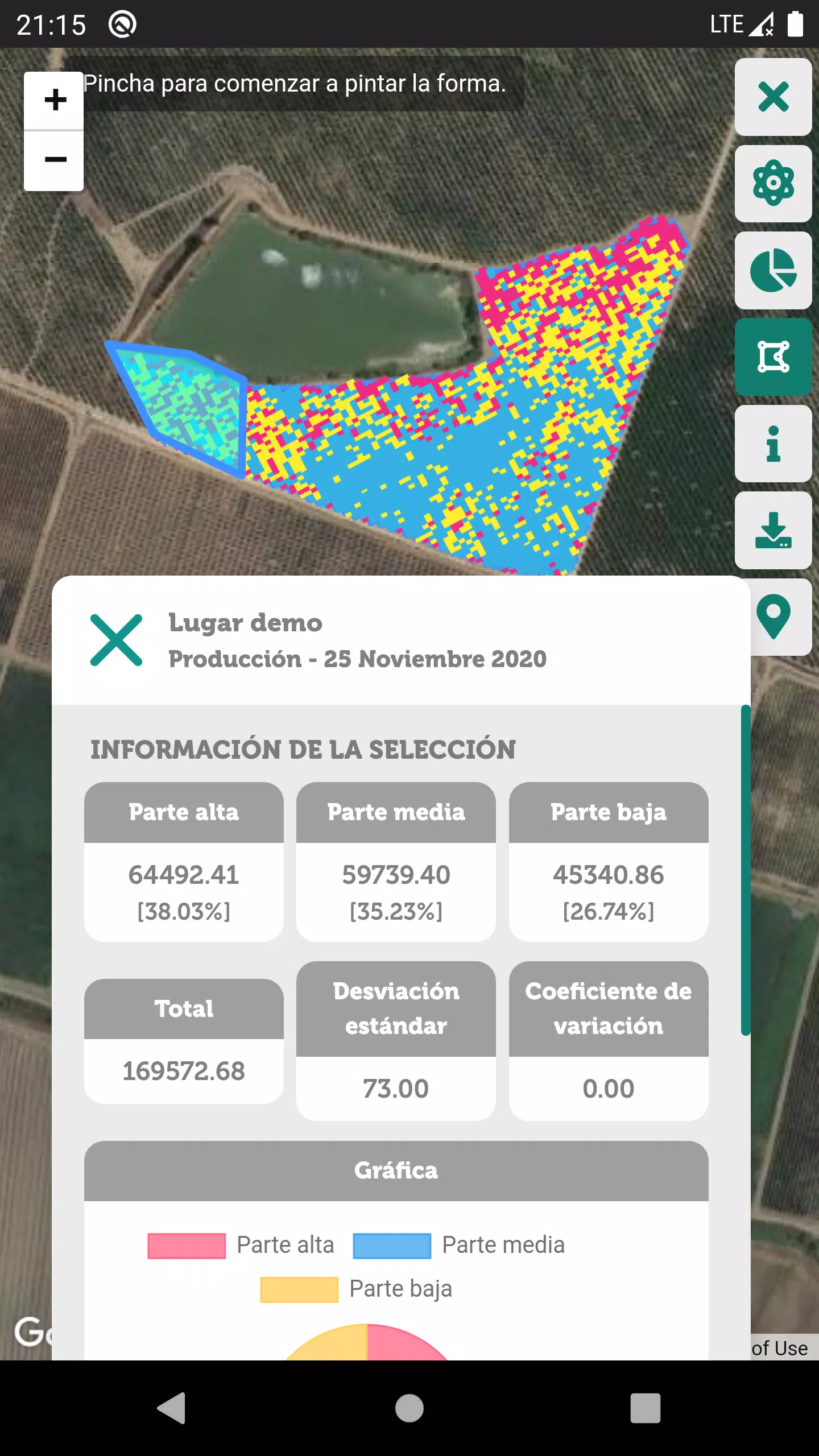The height and width of the screenshot is (1456, 819).
Task: Click the Pincha para comenzar tooltip text
Action: [x=294, y=84]
